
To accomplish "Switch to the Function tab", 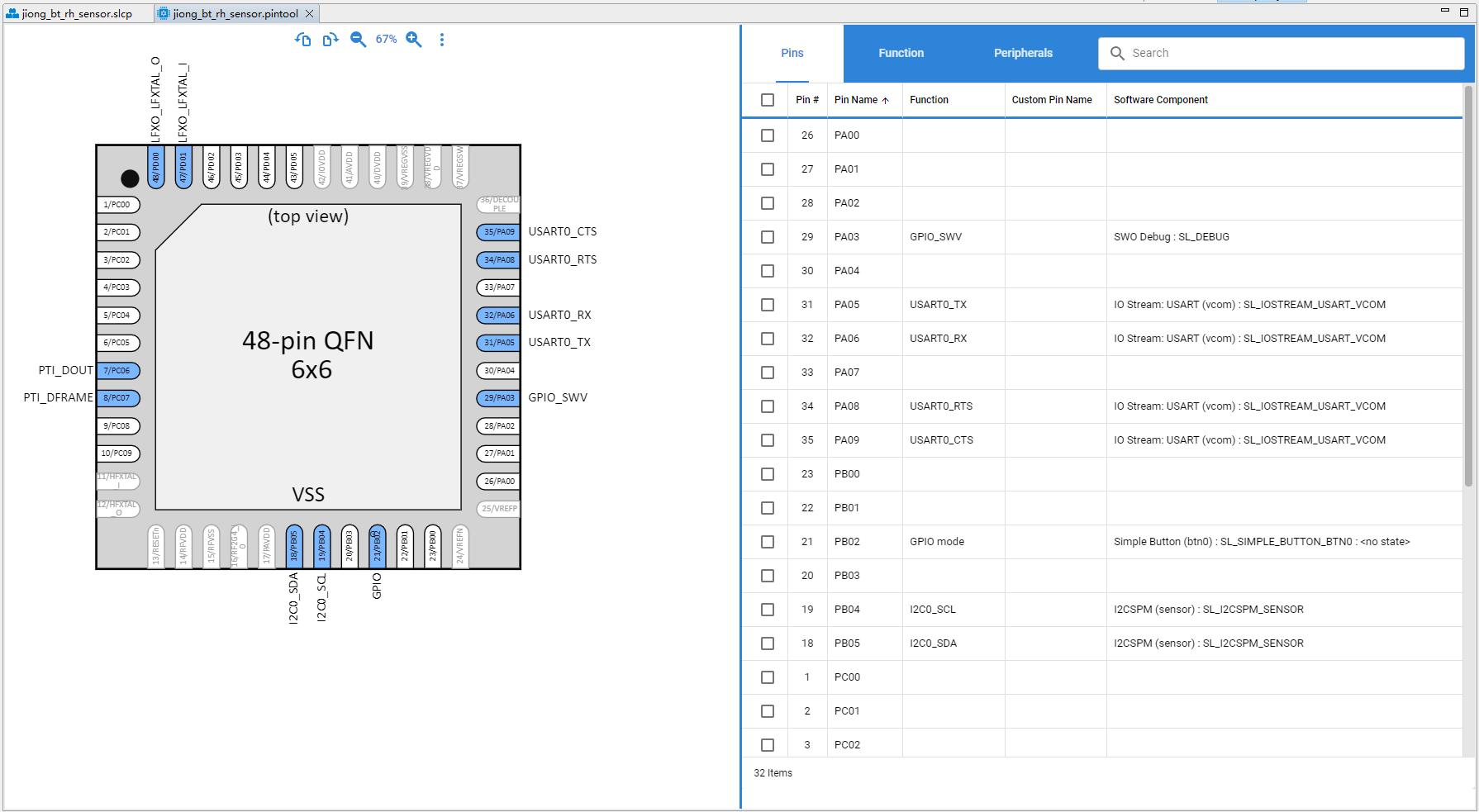I will (x=901, y=53).
